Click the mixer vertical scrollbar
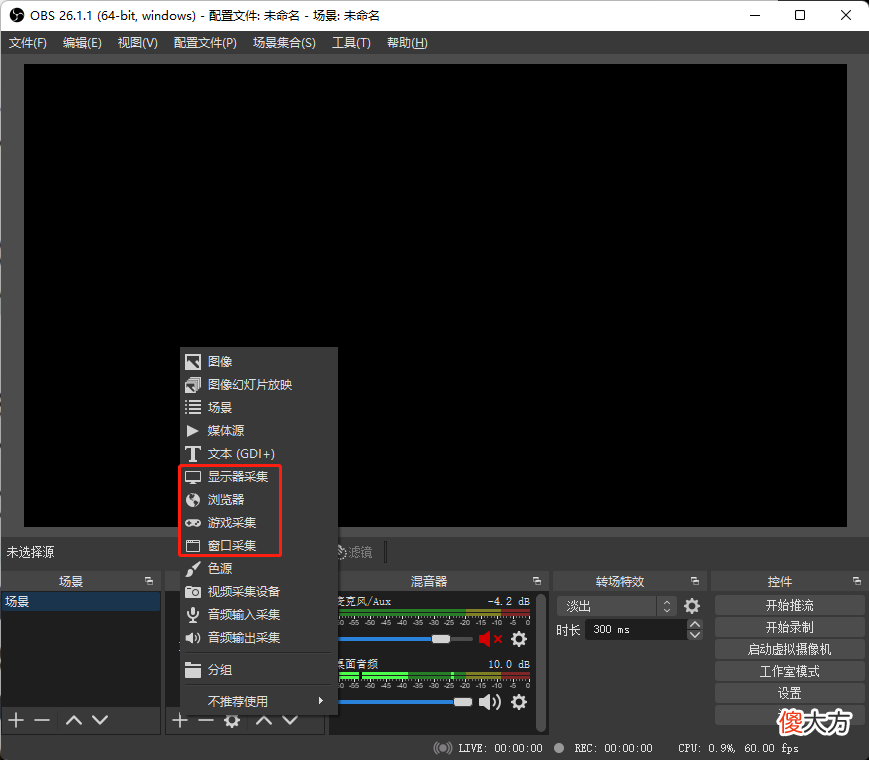This screenshot has height=760, width=869. coord(541,662)
